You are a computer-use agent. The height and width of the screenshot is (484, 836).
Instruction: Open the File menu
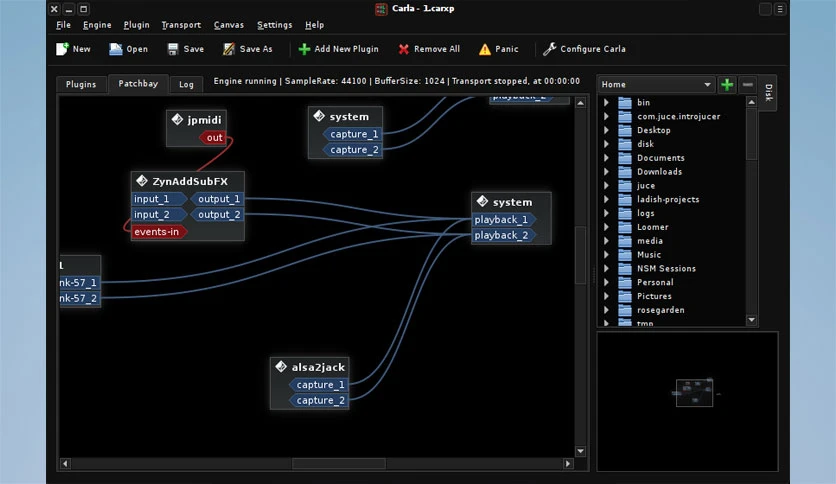click(x=63, y=25)
